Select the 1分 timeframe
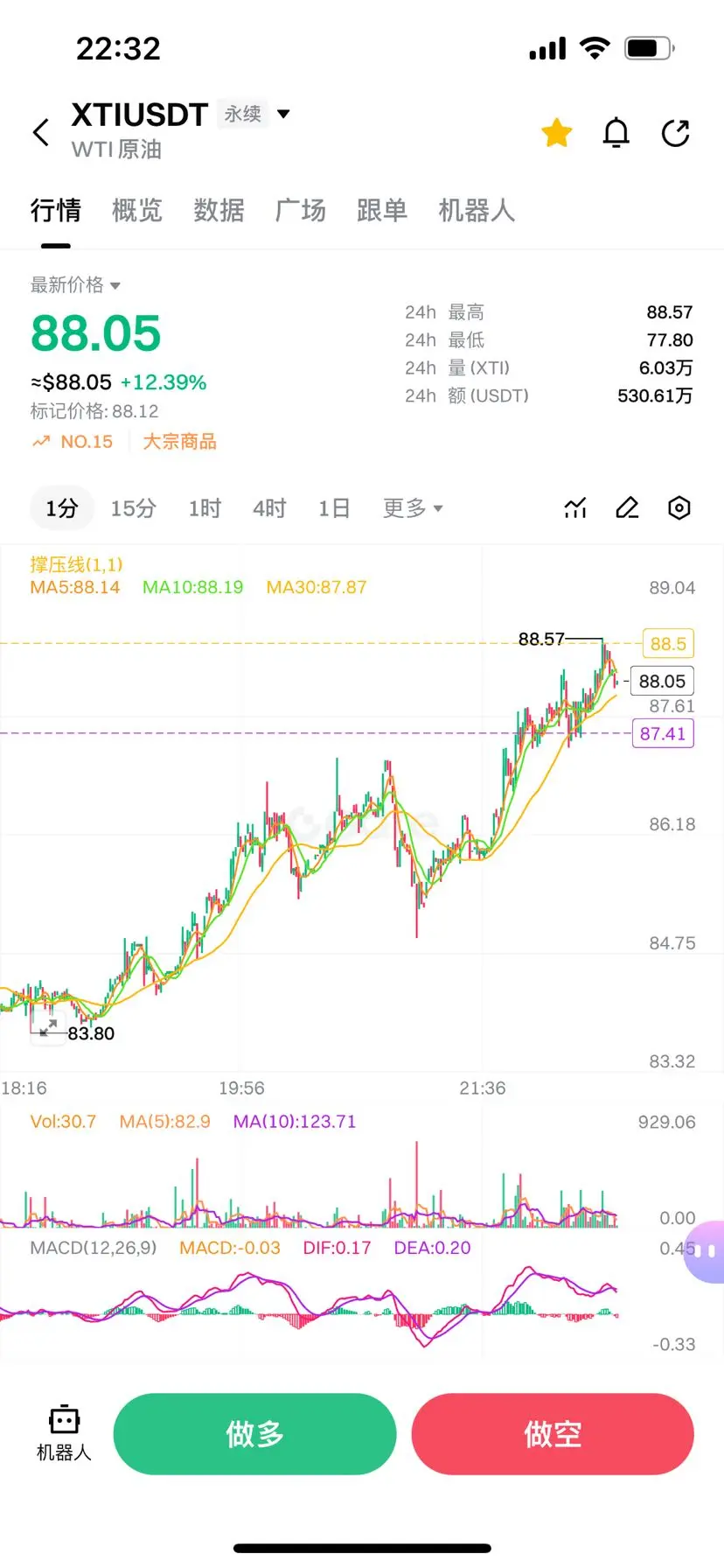This screenshot has height=1568, width=724. (x=62, y=508)
